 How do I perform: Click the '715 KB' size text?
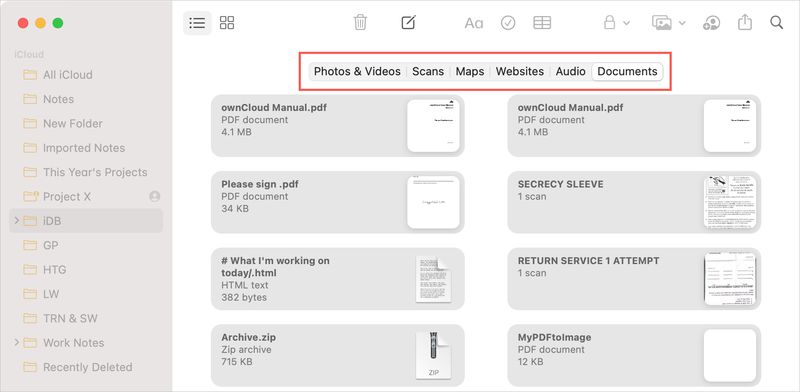pyautogui.click(x=237, y=362)
